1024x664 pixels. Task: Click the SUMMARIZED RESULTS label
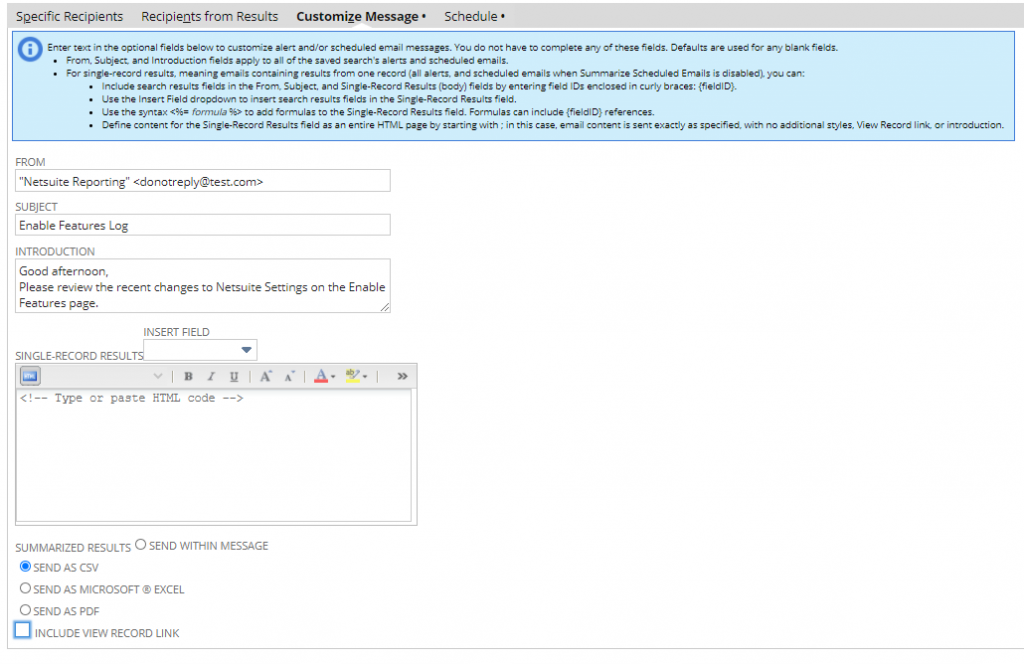click(73, 548)
